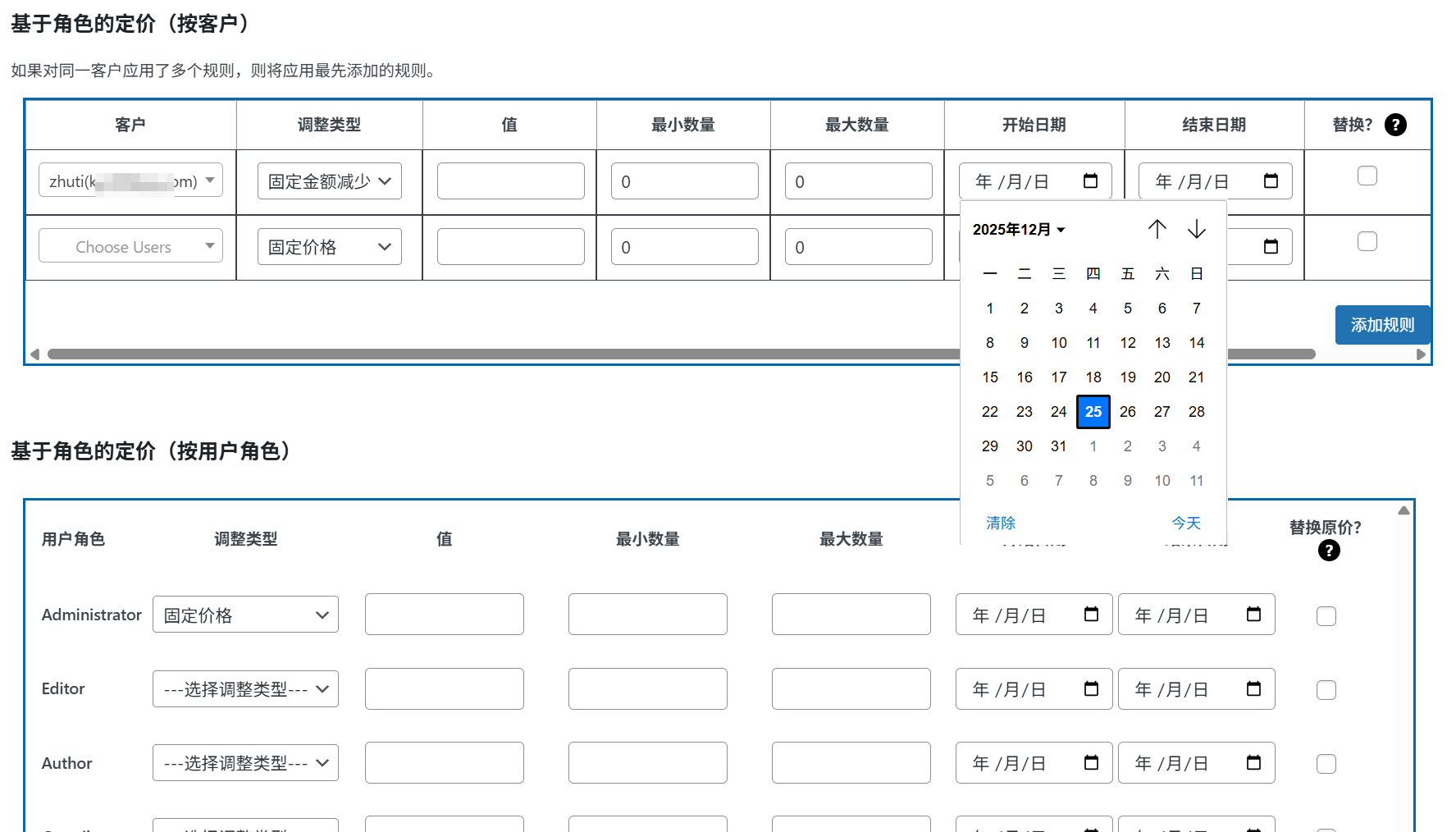Open Administrator end date calendar icon
This screenshot has width=1456, height=832.
click(1253, 614)
